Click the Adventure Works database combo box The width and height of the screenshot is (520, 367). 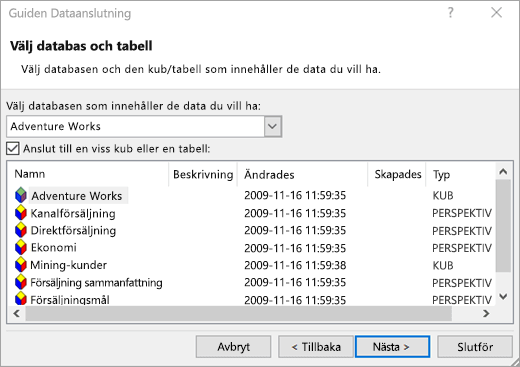coord(144,126)
